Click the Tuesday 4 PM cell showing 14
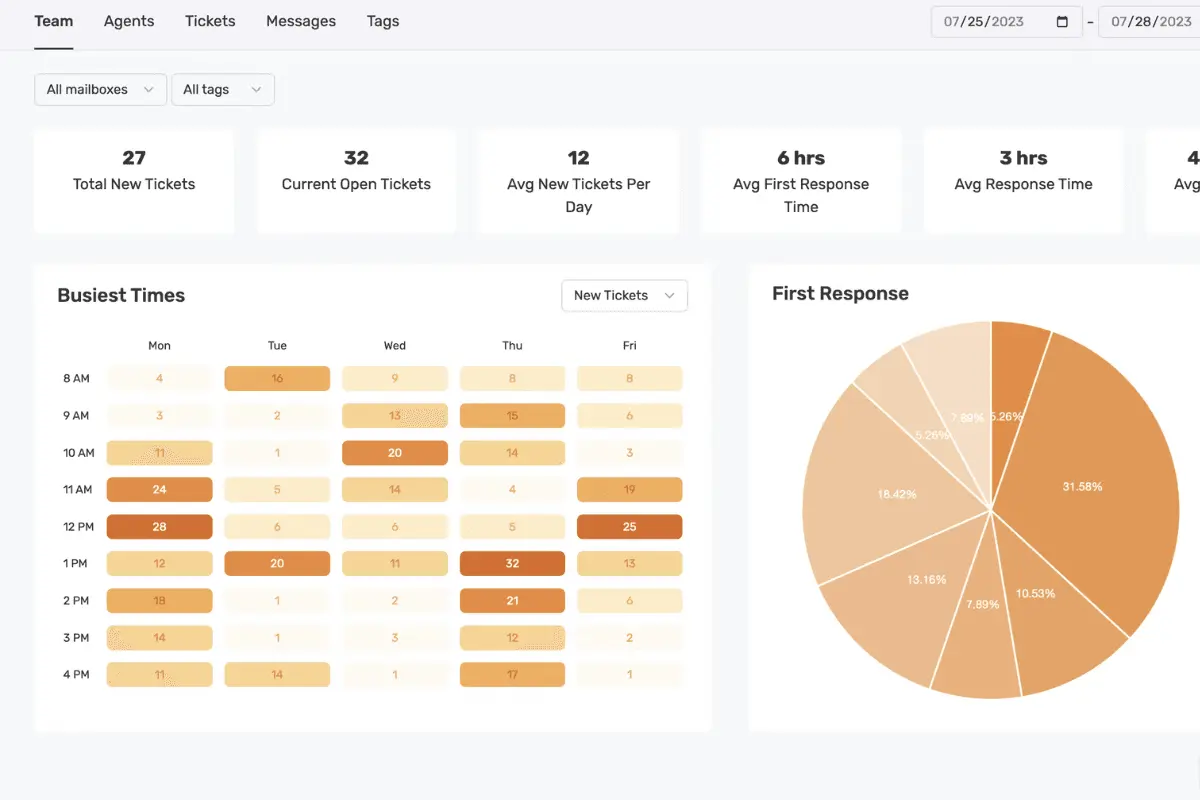Image resolution: width=1200 pixels, height=800 pixels. (x=277, y=675)
